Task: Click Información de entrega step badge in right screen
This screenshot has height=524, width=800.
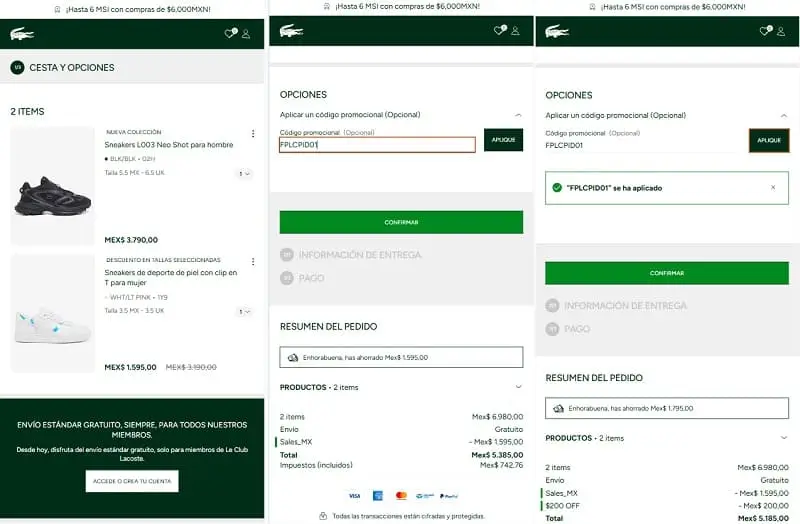Action: pos(552,306)
